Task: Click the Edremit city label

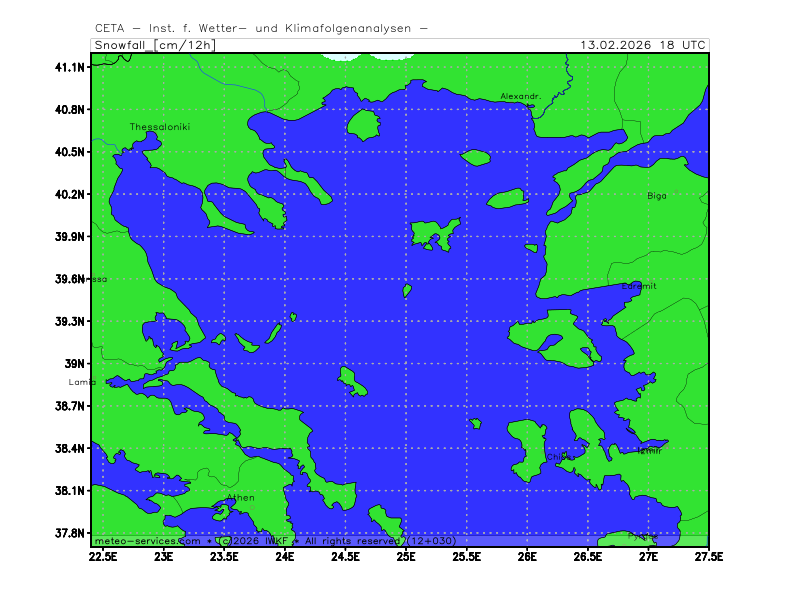Action: 639,286
